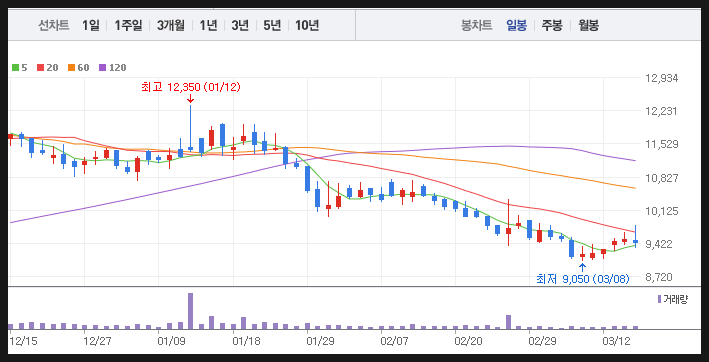Click the green 5-day moving average swatch

15,68
